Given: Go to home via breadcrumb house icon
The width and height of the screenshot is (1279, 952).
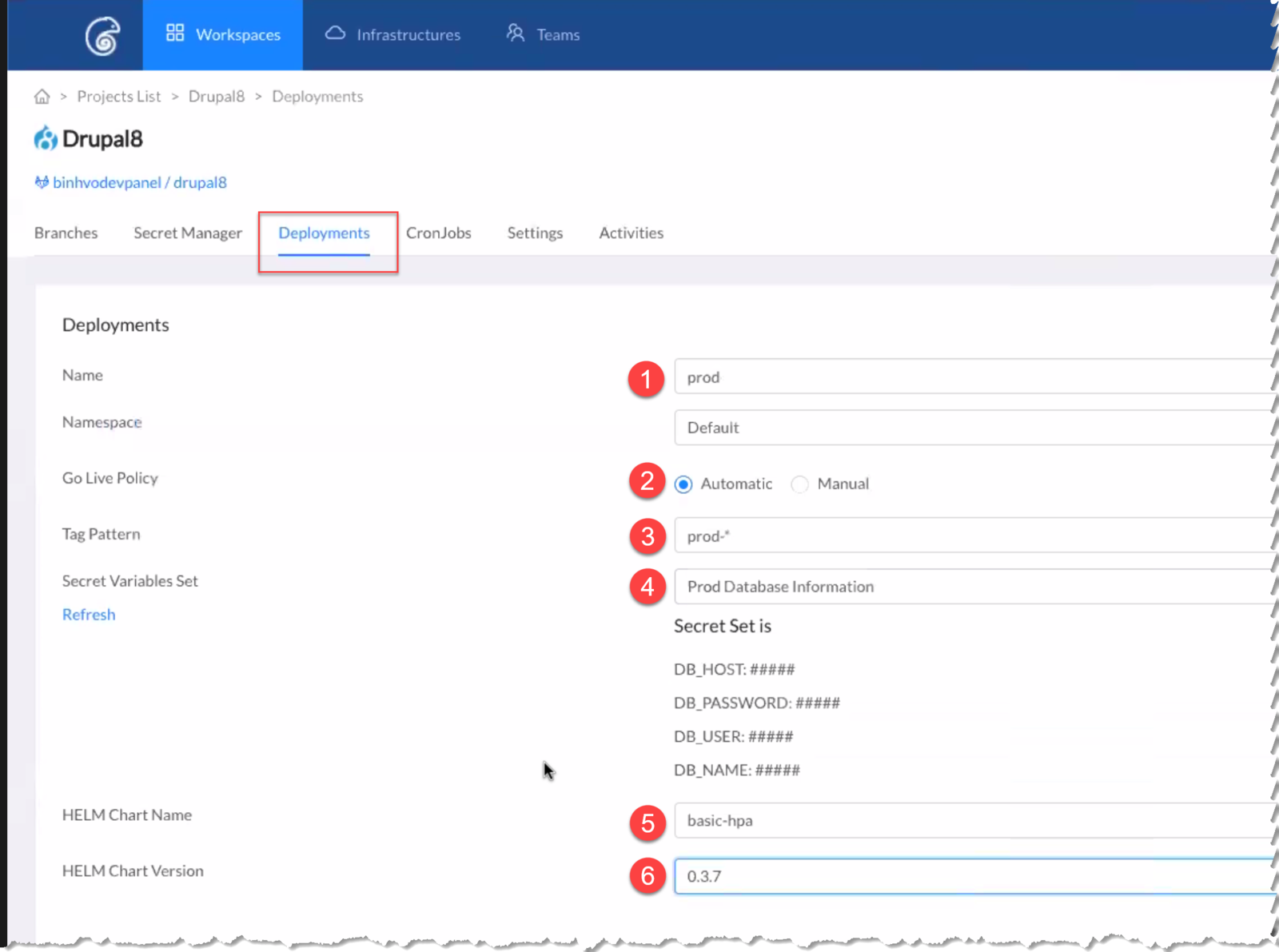Looking at the screenshot, I should (42, 97).
